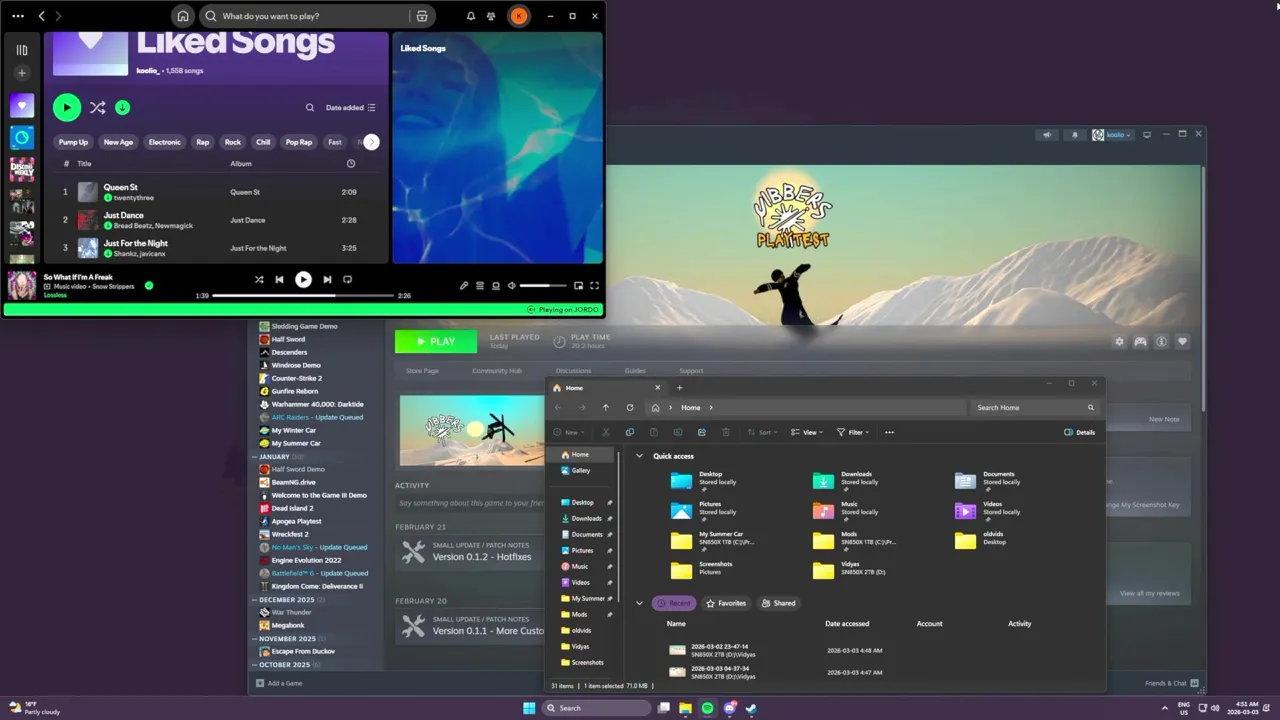Open Your Library icon in Spotify sidebar
The height and width of the screenshot is (720, 1280).
[x=22, y=50]
